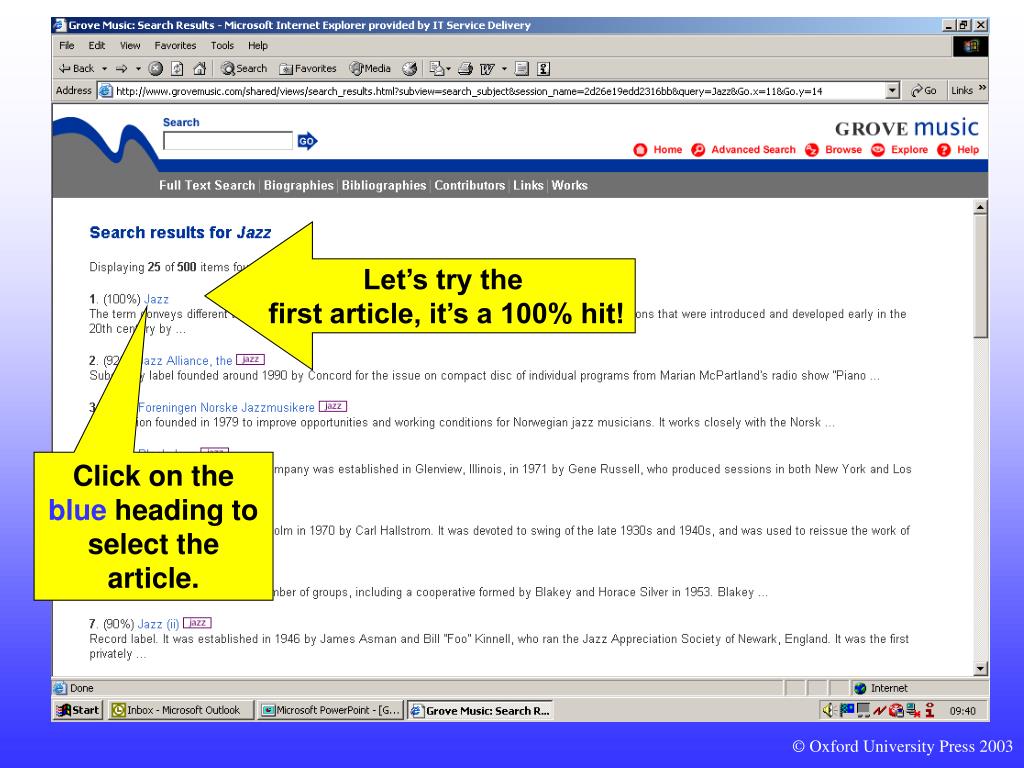Open the Help menu in the menu bar
The height and width of the screenshot is (768, 1024).
[258, 46]
